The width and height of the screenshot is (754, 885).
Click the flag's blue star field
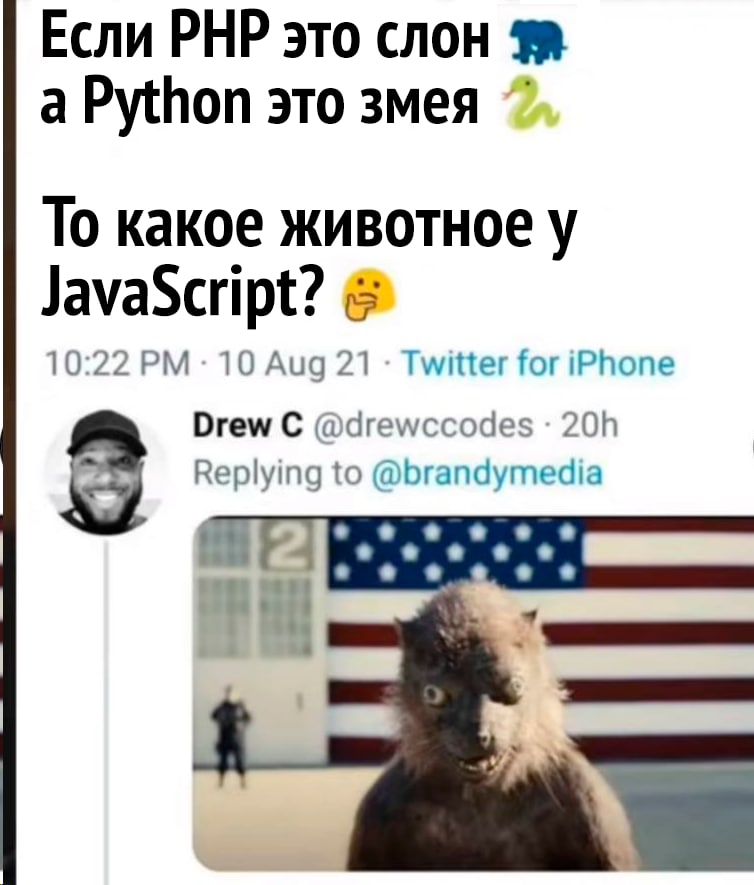pos(456,552)
